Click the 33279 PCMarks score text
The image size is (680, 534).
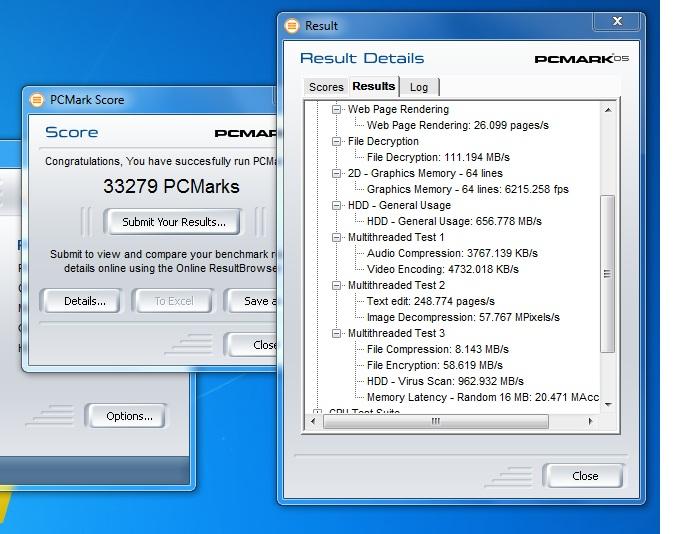point(171,187)
